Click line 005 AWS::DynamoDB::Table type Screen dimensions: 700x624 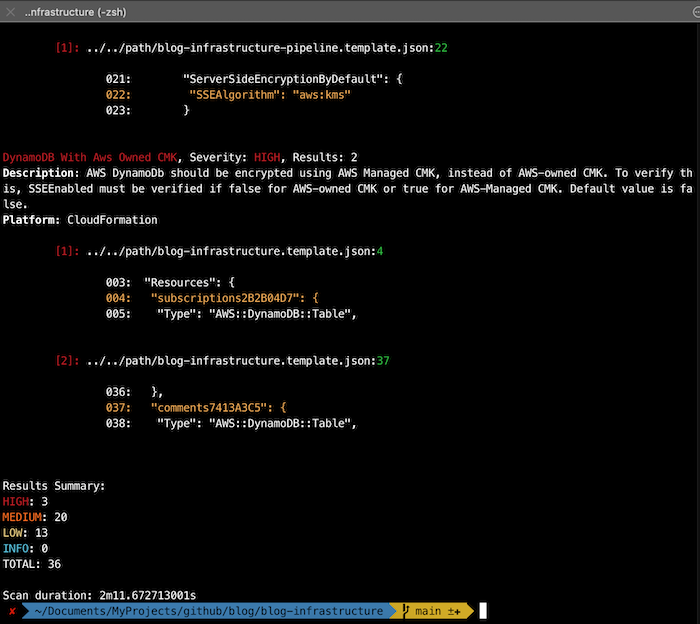coord(231,313)
